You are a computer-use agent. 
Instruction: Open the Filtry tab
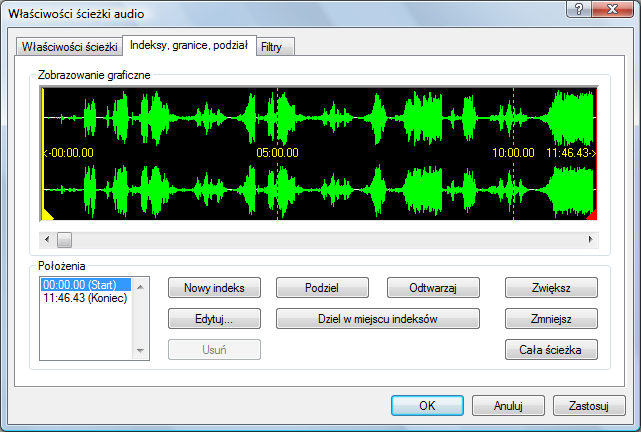(275, 47)
